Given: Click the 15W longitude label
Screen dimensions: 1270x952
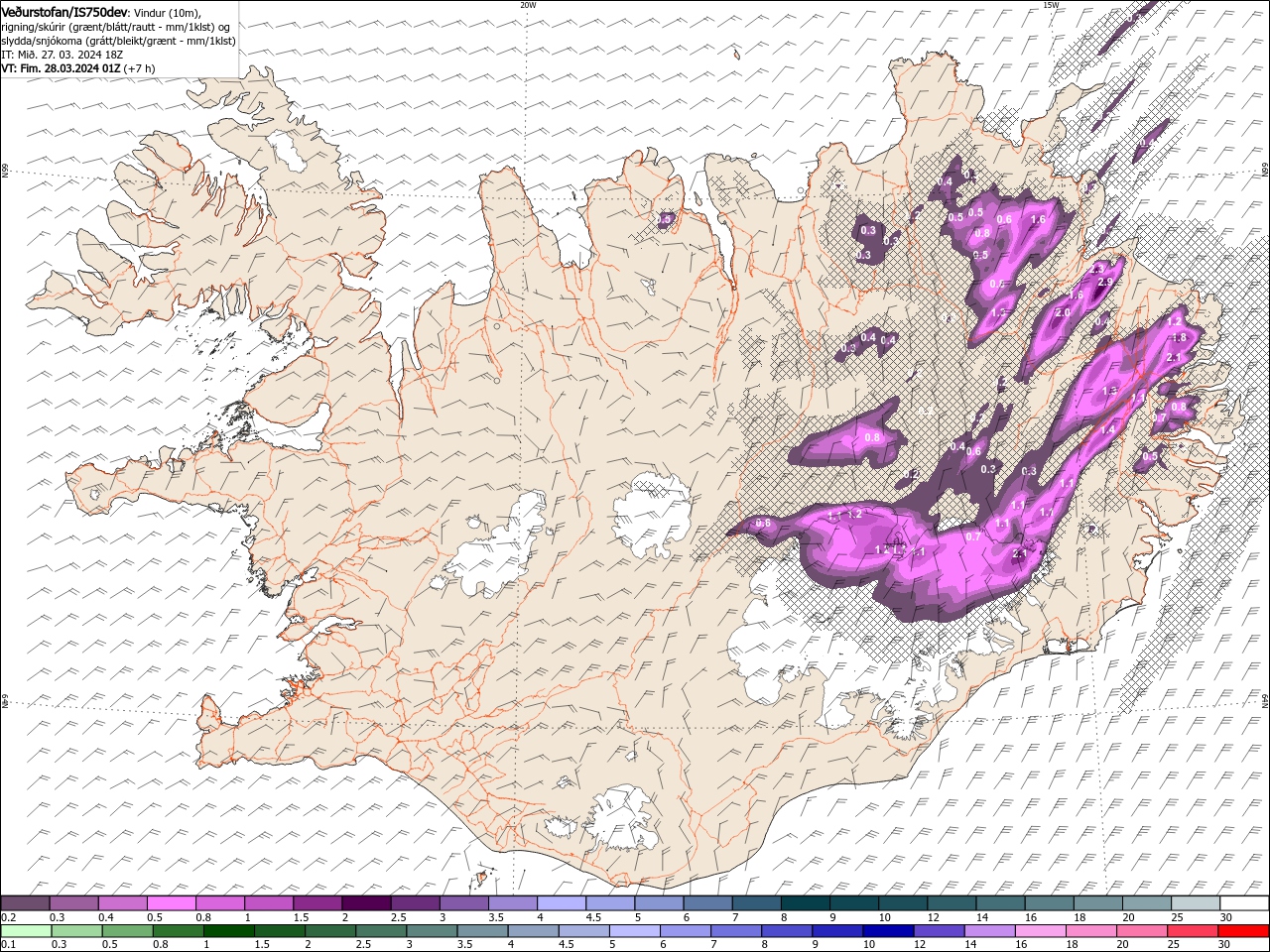Looking at the screenshot, I should [x=1051, y=5].
